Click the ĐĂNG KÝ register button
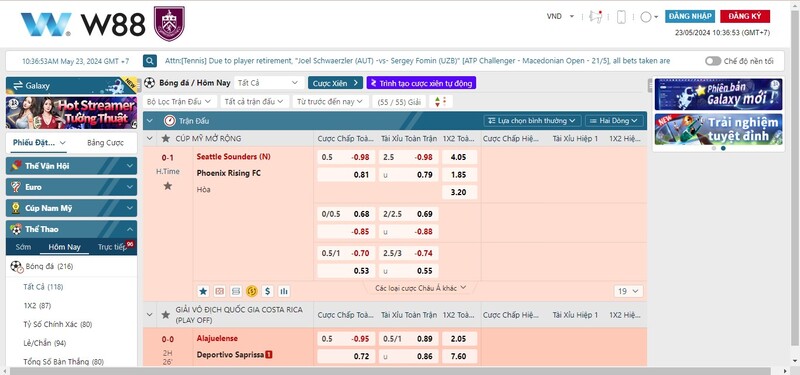The height and width of the screenshot is (375, 800). [x=744, y=16]
